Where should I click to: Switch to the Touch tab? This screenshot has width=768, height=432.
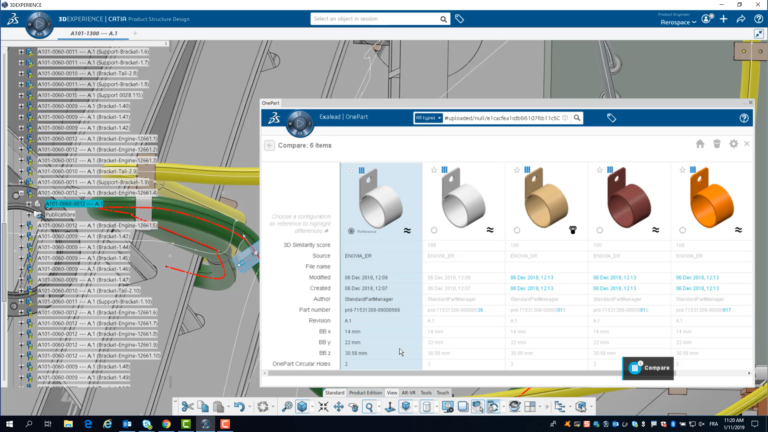[x=443, y=393]
